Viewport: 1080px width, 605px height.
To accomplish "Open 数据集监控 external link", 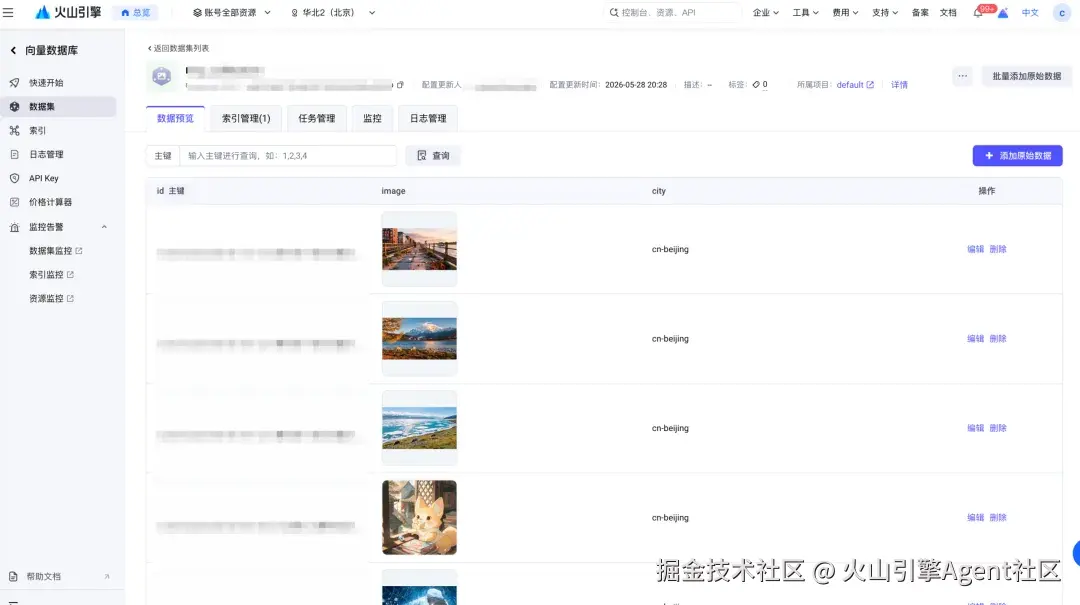I will [55, 251].
